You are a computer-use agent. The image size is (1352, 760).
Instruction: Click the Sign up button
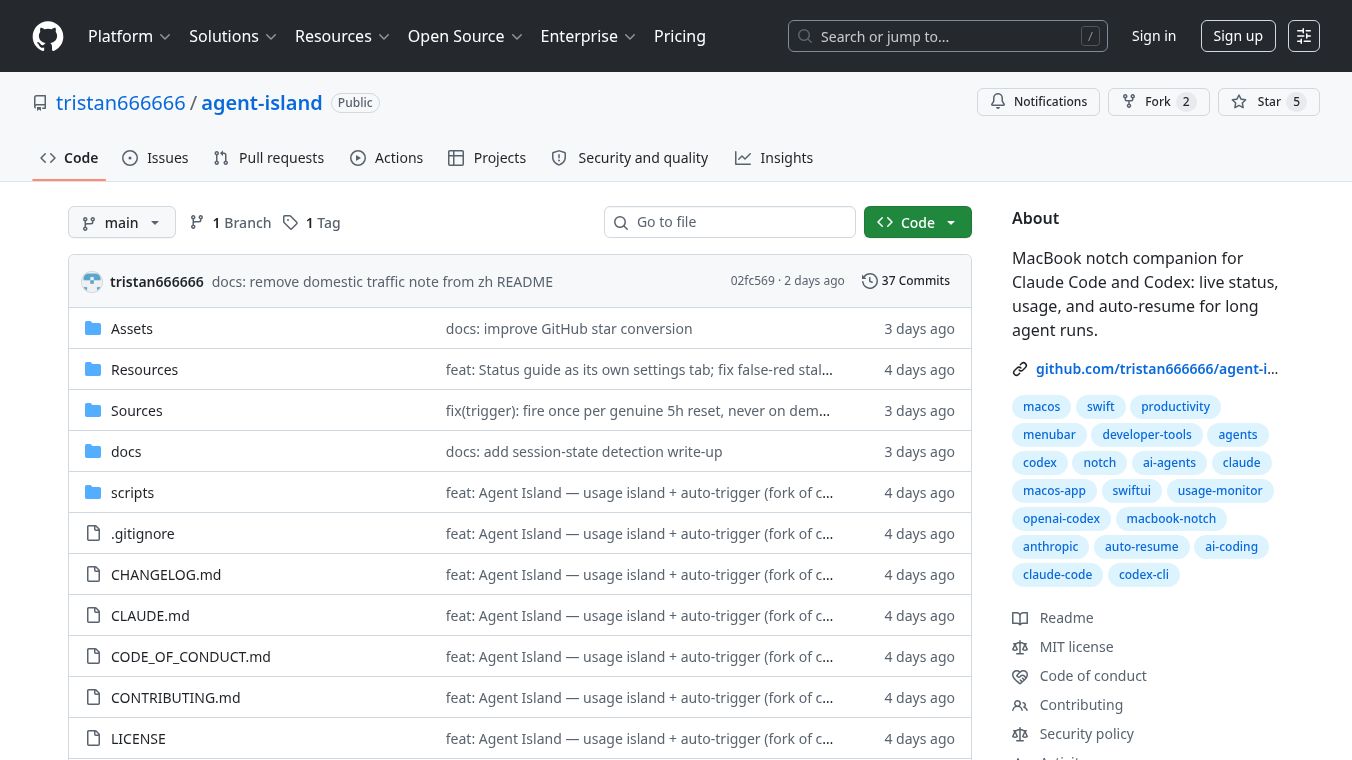pyautogui.click(x=1238, y=36)
